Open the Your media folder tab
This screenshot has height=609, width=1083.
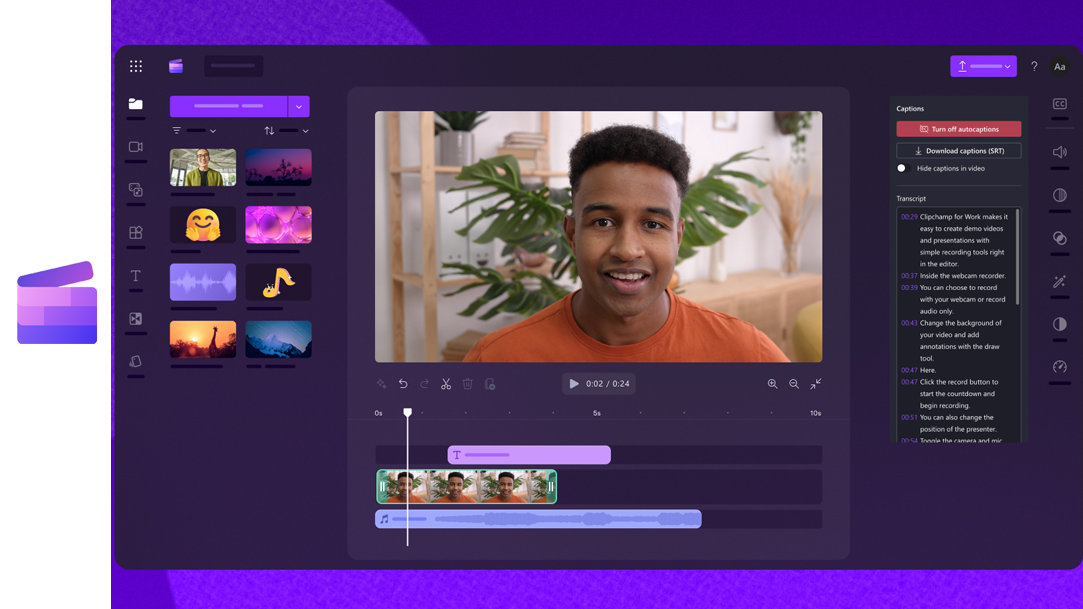click(135, 104)
